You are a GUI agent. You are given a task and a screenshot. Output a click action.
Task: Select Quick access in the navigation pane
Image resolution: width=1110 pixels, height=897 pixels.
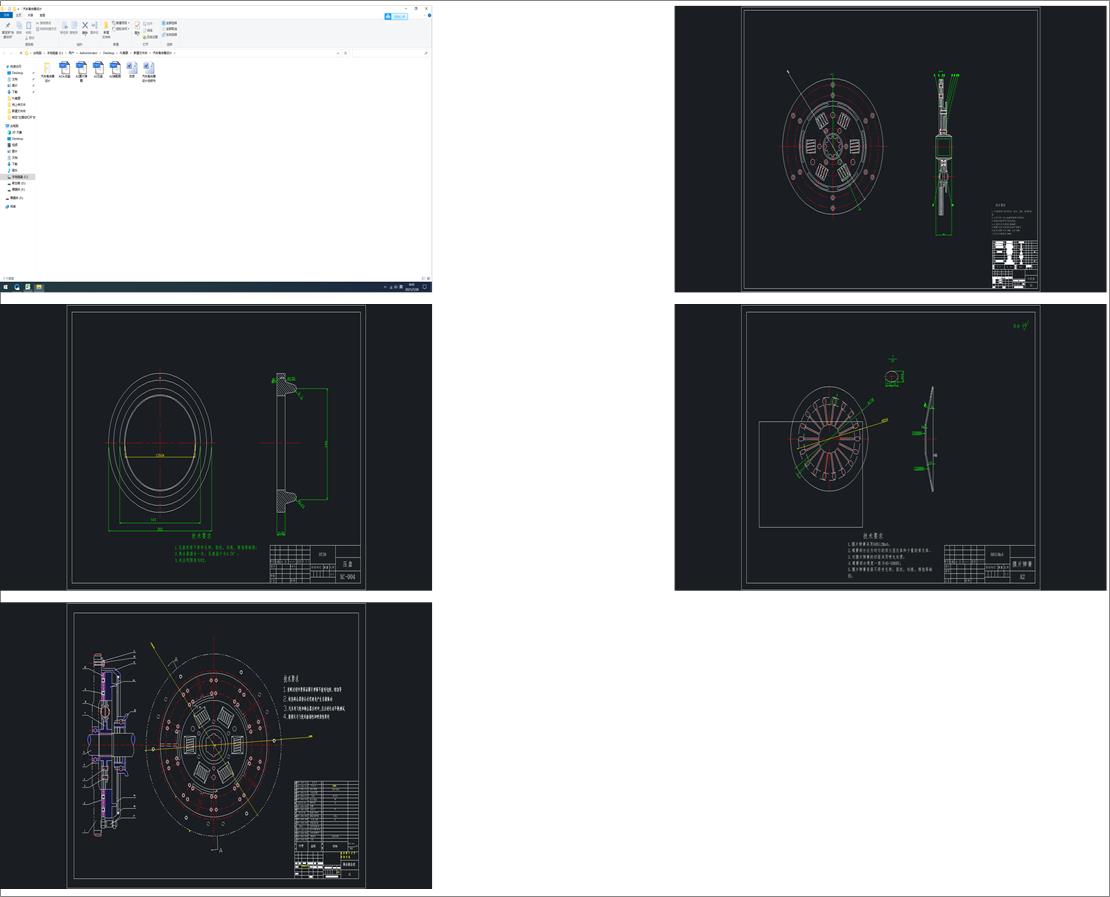pyautogui.click(x=13, y=67)
